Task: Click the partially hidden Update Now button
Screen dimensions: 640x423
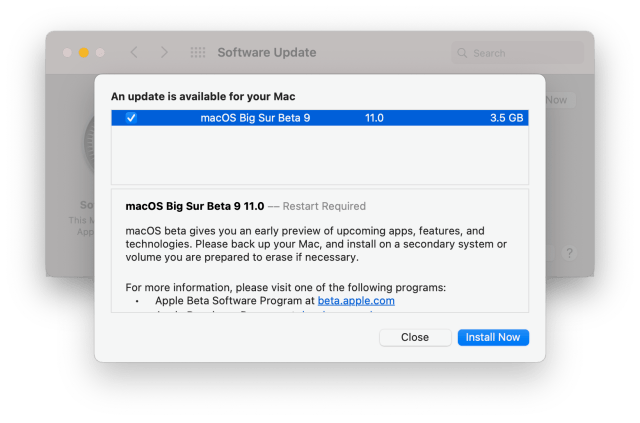Action: click(558, 100)
